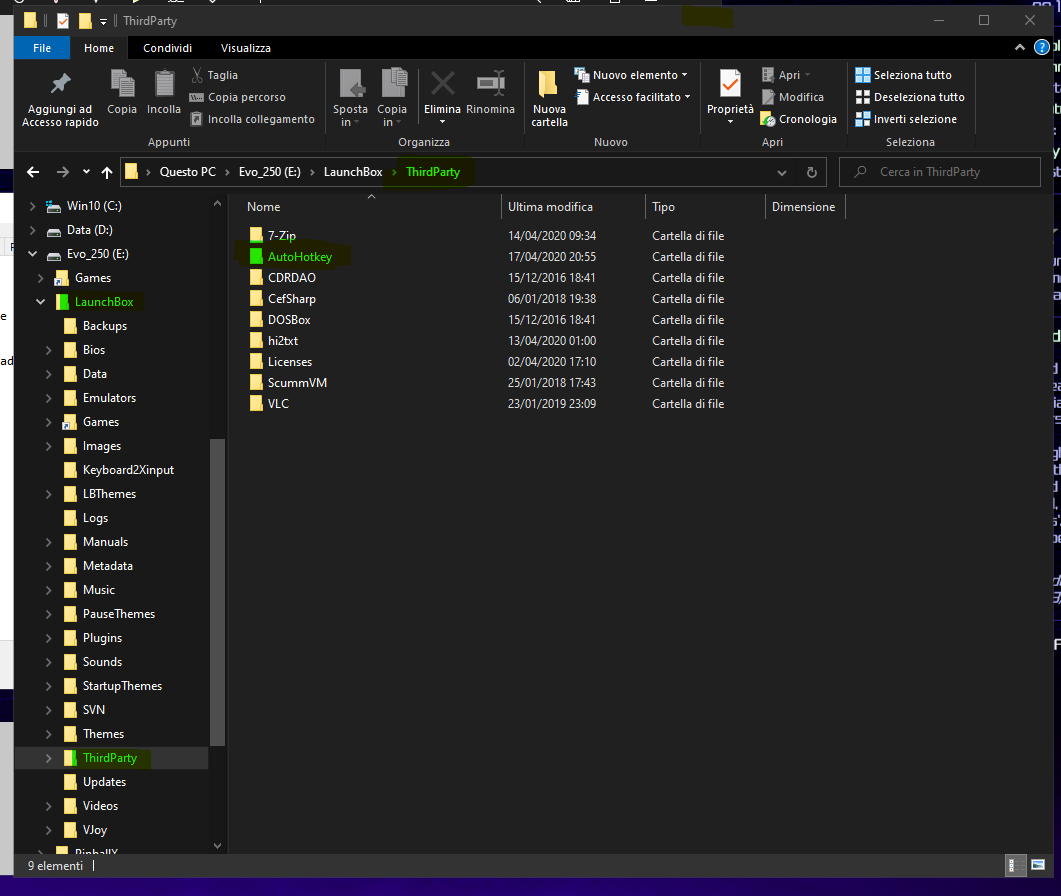Refresh the ThirdParty folder view

(811, 172)
